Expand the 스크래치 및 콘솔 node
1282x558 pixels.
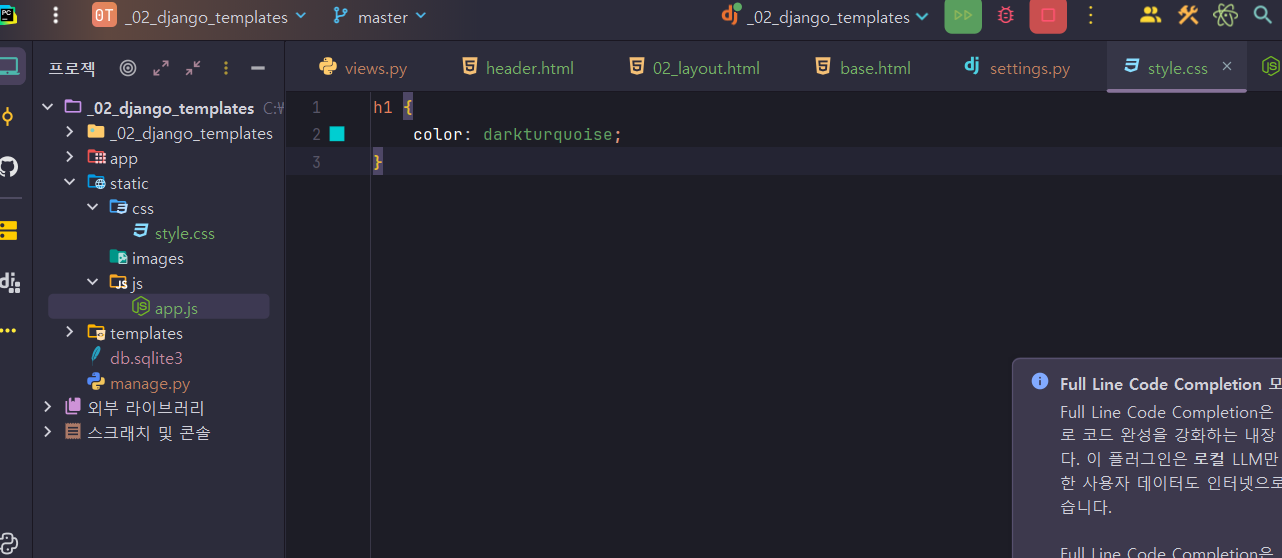click(x=47, y=433)
